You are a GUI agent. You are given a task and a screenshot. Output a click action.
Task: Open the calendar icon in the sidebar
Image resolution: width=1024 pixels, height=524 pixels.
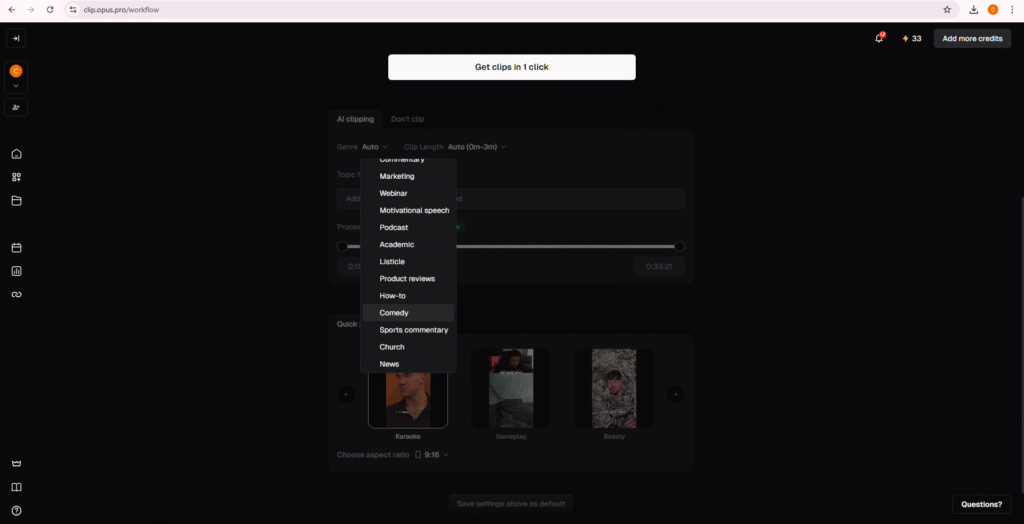(16, 247)
